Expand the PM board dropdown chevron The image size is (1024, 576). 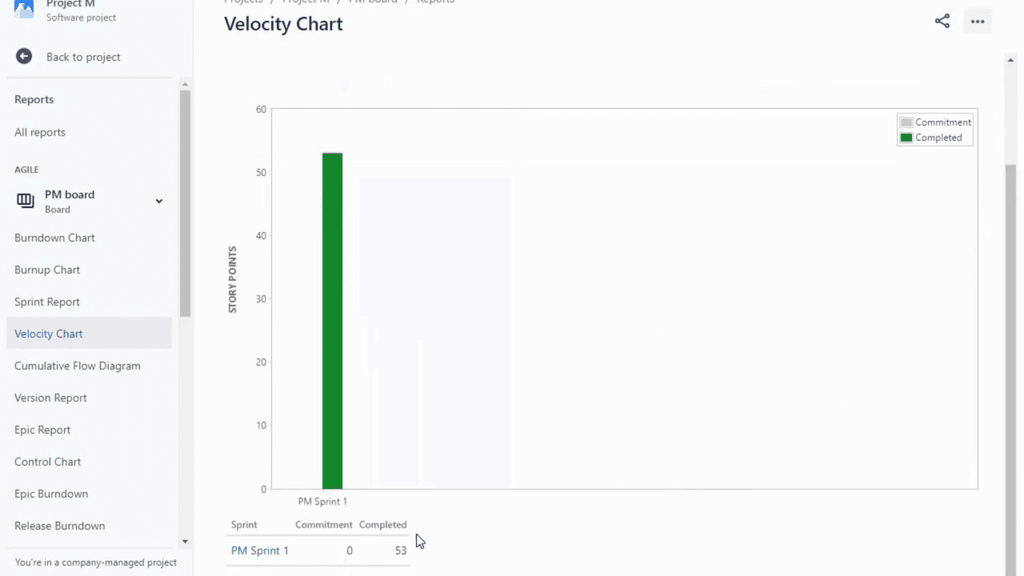[x=158, y=200]
